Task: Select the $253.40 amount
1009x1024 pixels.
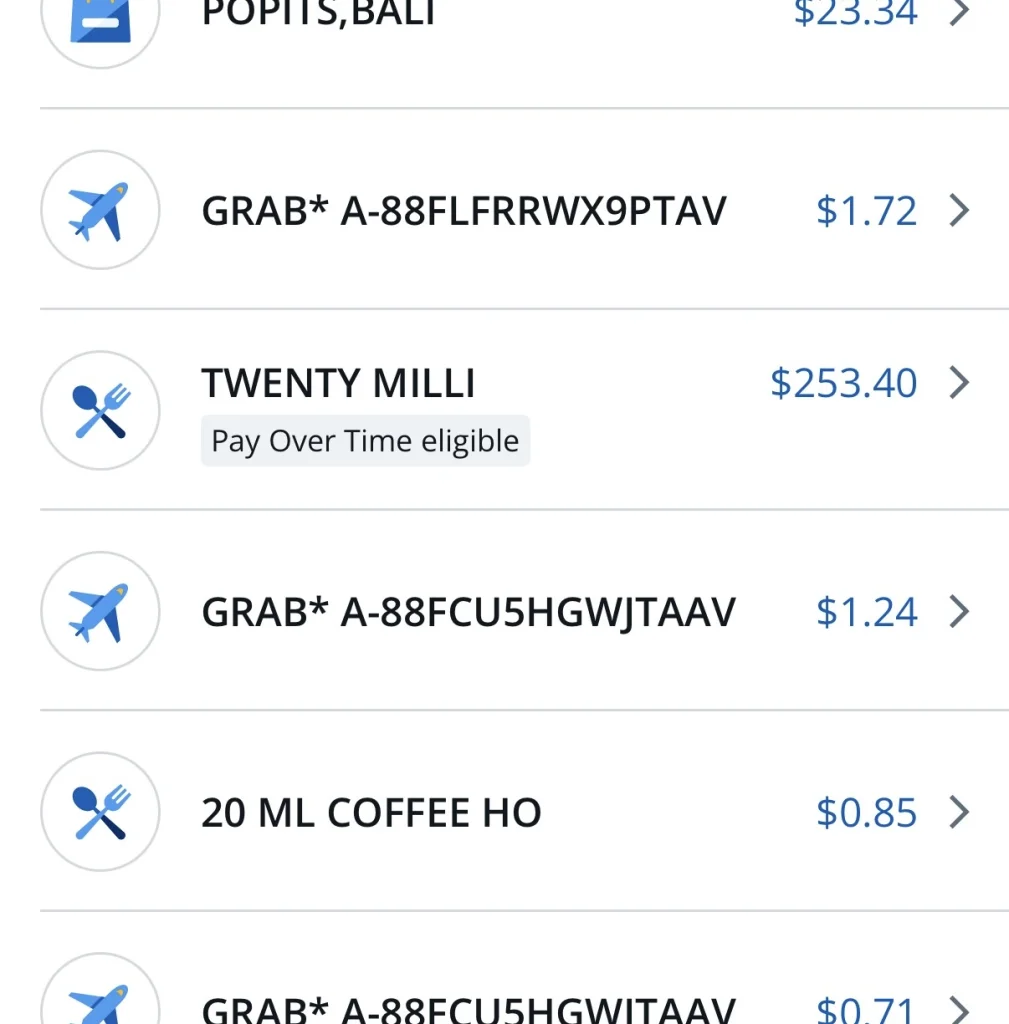Action: [x=843, y=383]
